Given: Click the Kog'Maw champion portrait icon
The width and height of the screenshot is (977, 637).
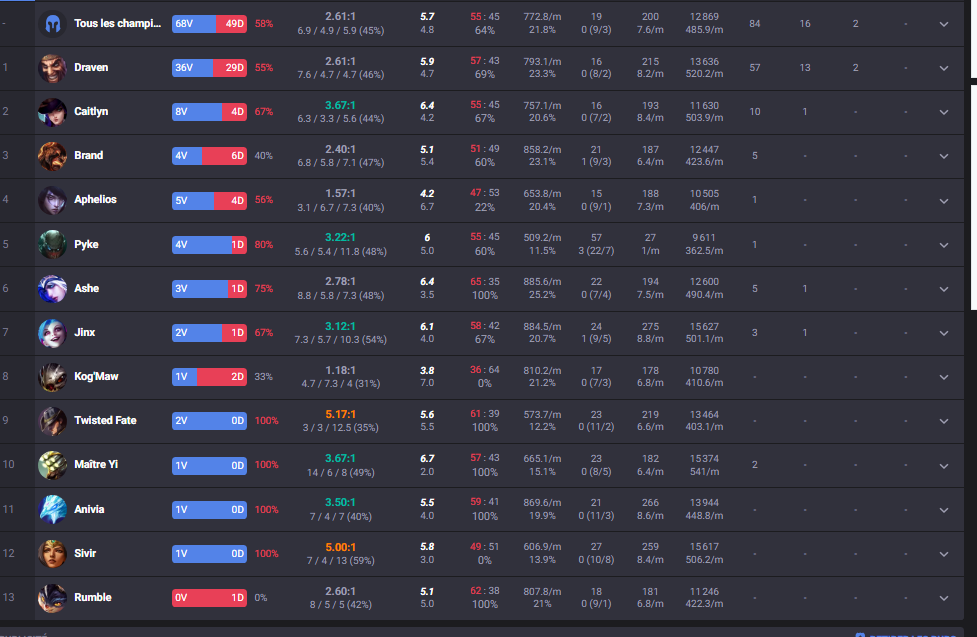Looking at the screenshot, I should (52, 377).
